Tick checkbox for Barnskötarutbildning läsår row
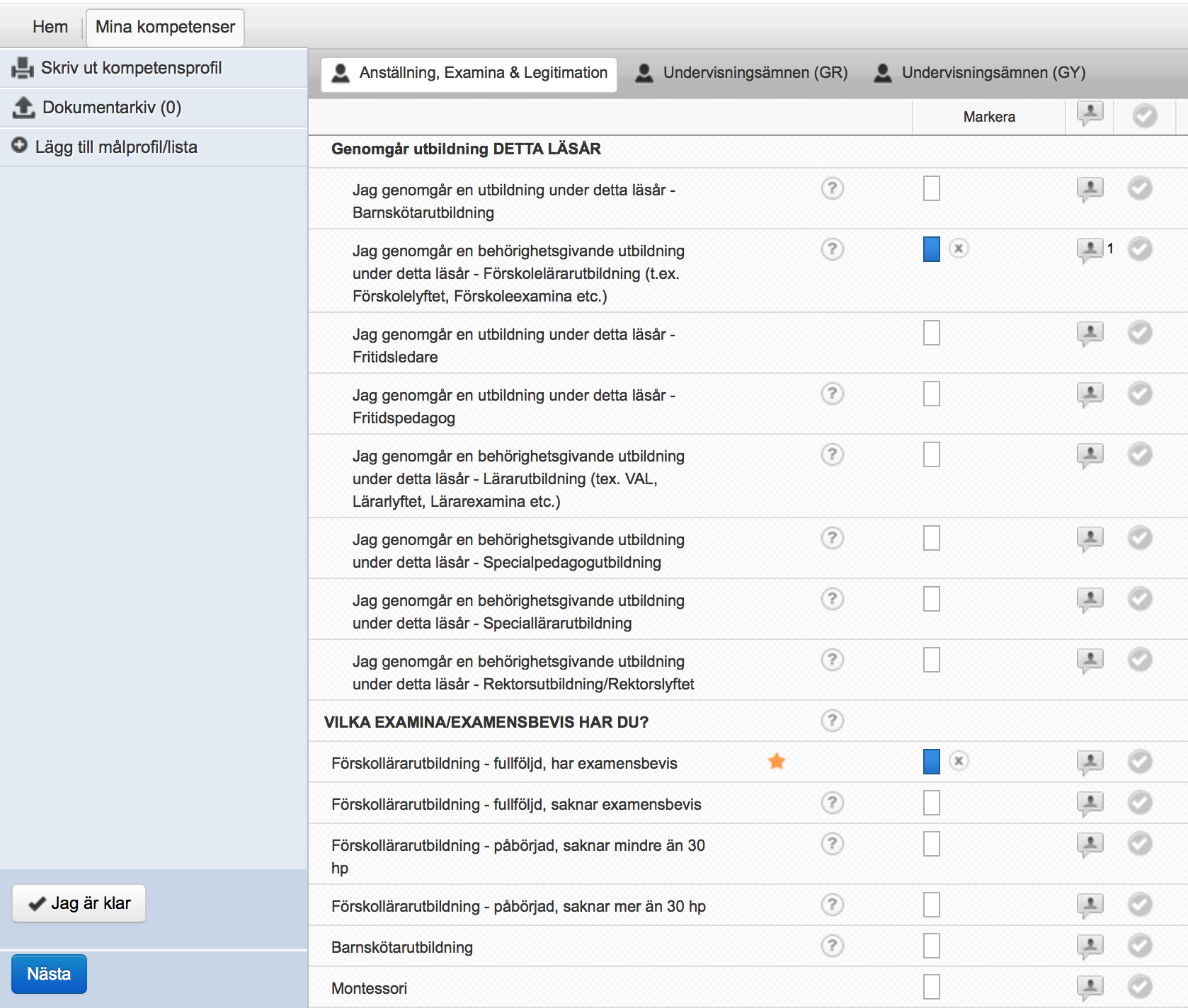The image size is (1188, 1008). click(x=932, y=188)
